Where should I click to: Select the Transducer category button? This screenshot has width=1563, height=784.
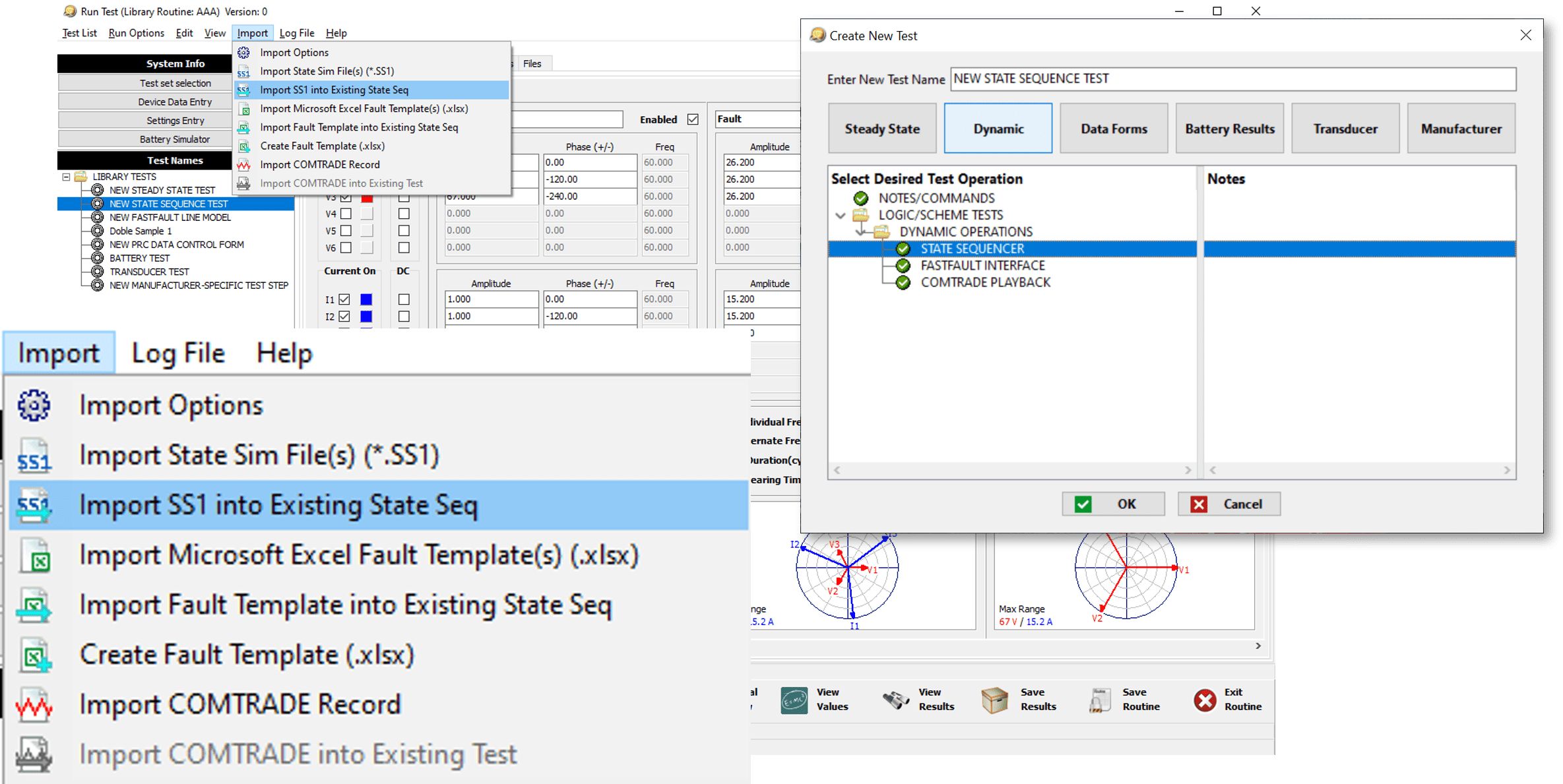[x=1345, y=129]
